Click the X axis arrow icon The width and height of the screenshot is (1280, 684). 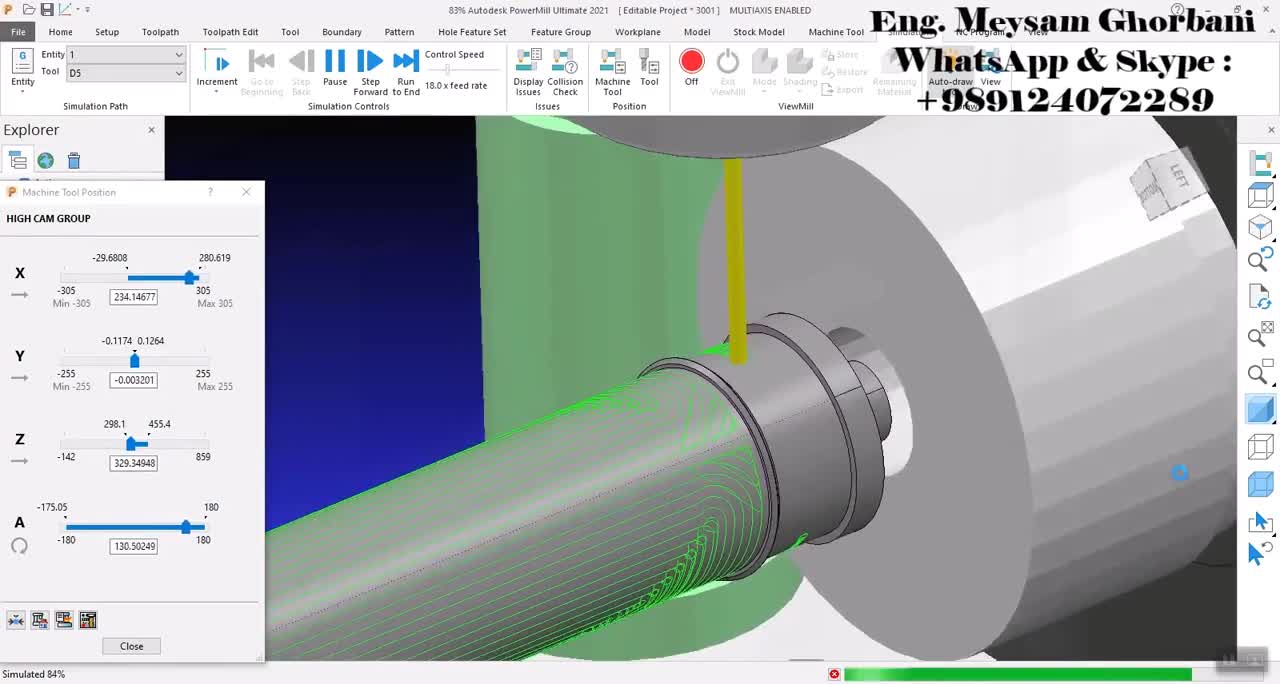(x=19, y=295)
